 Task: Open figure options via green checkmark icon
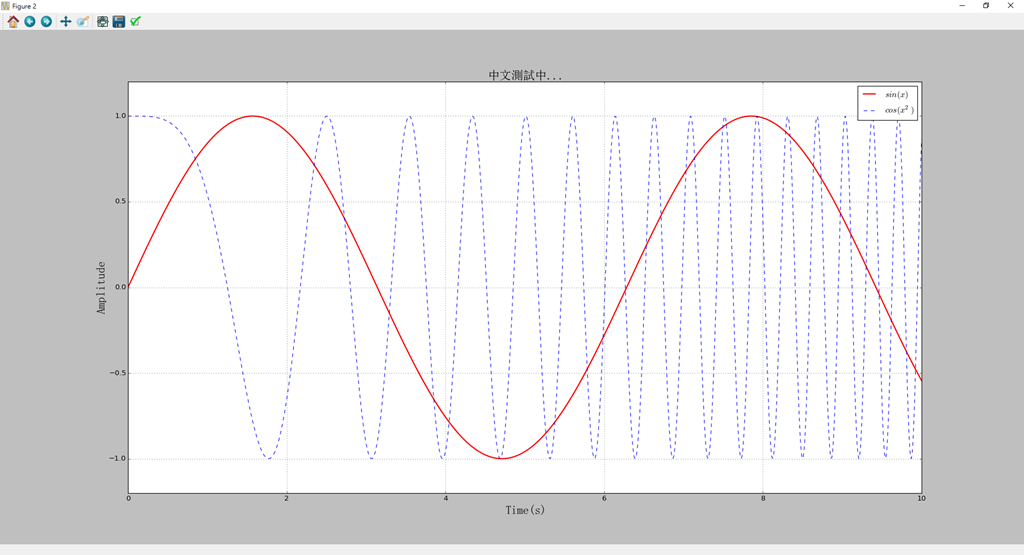[135, 22]
